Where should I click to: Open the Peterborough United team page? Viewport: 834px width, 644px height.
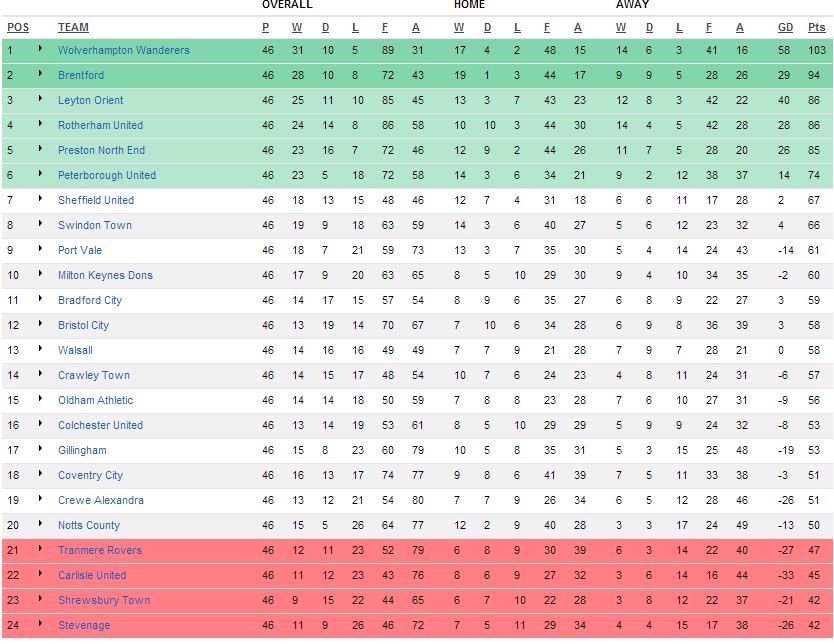click(107, 175)
